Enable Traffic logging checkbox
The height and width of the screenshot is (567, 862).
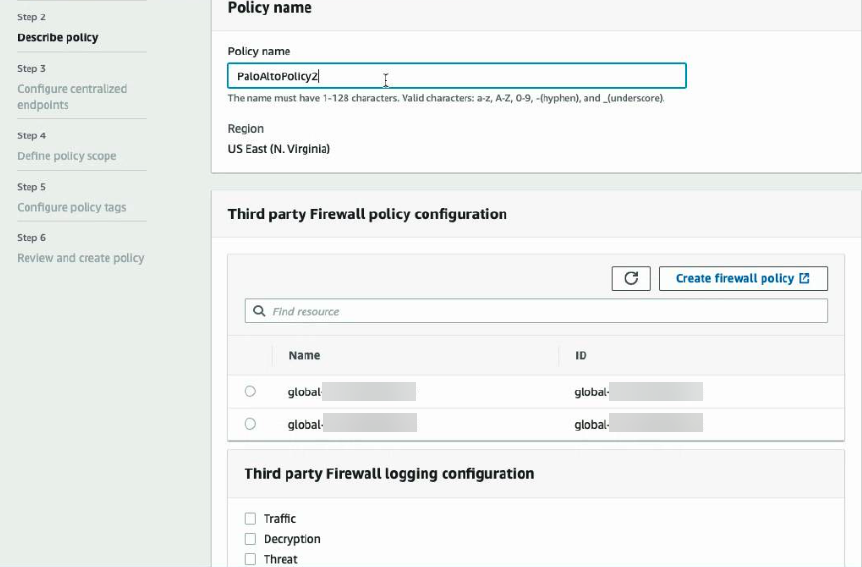pyautogui.click(x=251, y=518)
